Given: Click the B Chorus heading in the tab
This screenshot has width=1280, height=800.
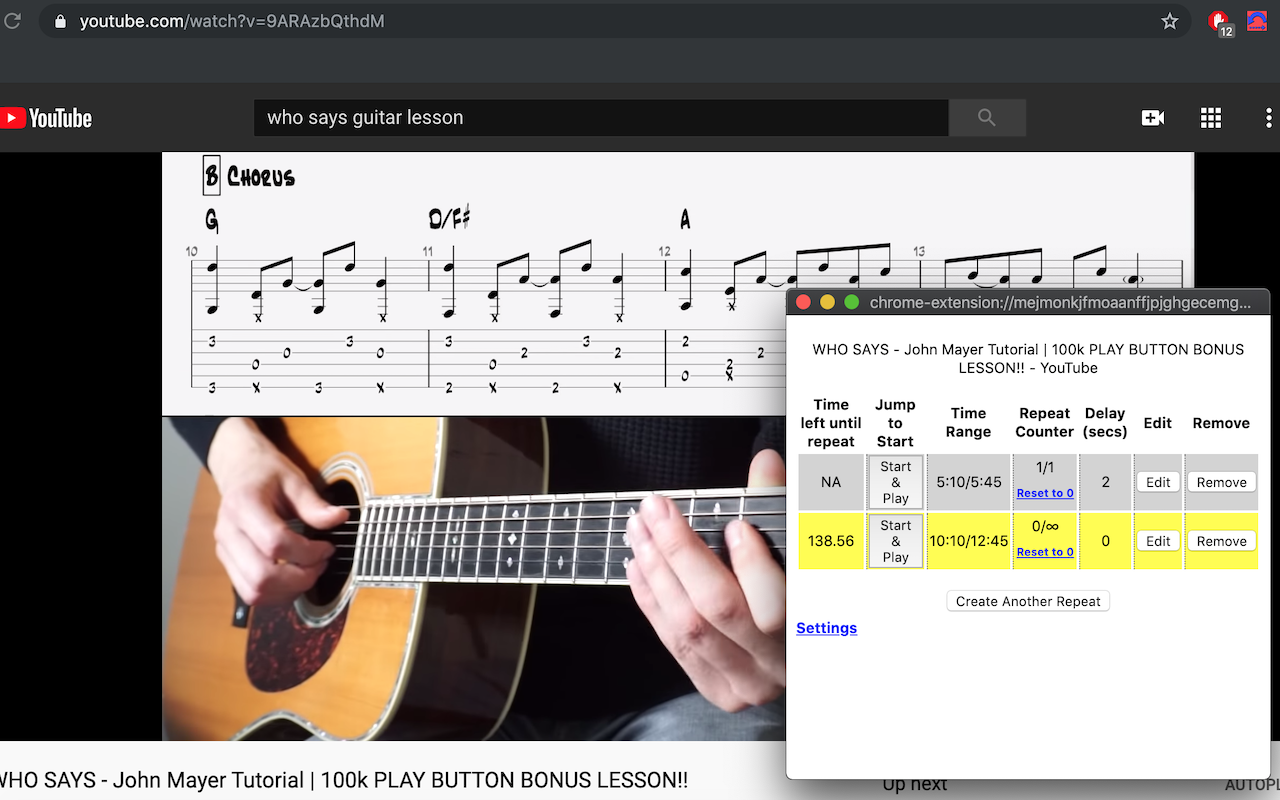Looking at the screenshot, I should tap(249, 176).
